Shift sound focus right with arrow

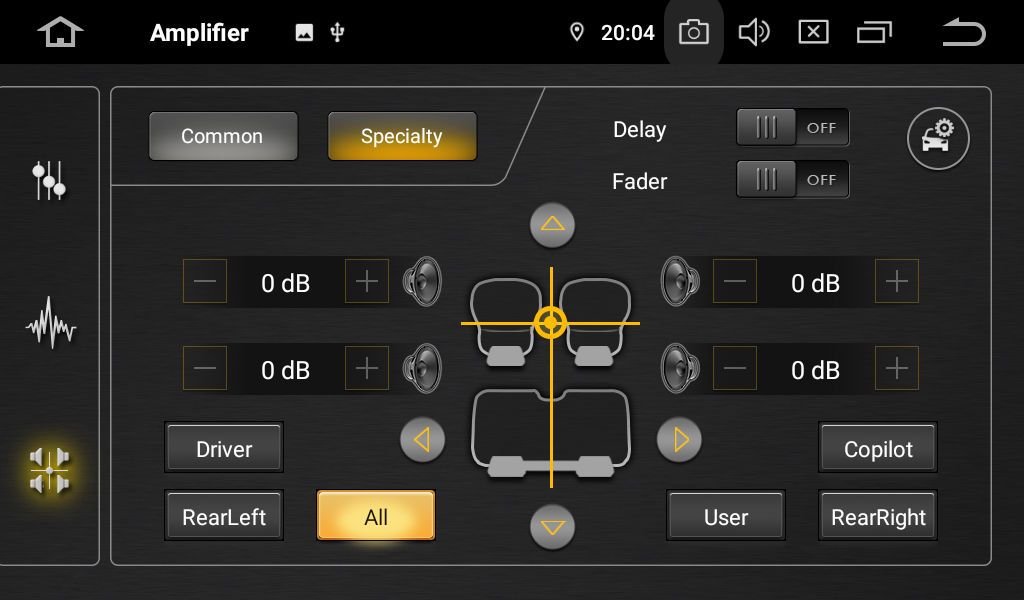coord(679,439)
